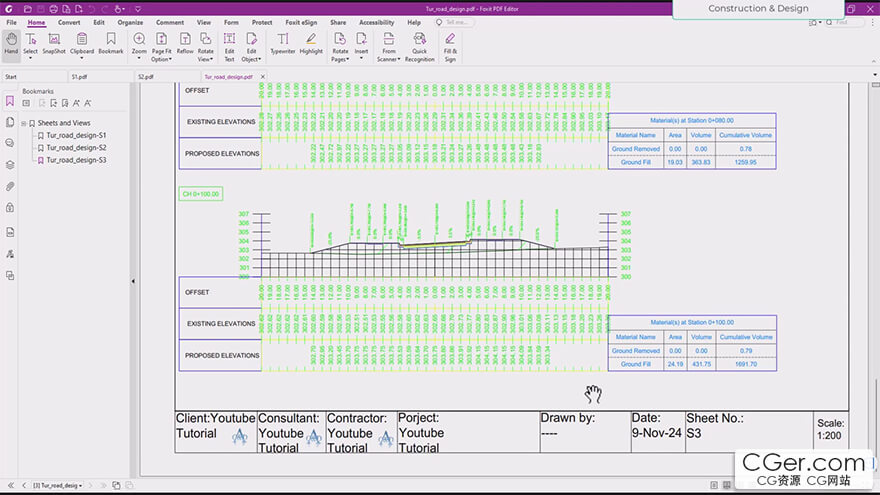Jump to Tur_road_design-S1 bookmark

(76, 135)
